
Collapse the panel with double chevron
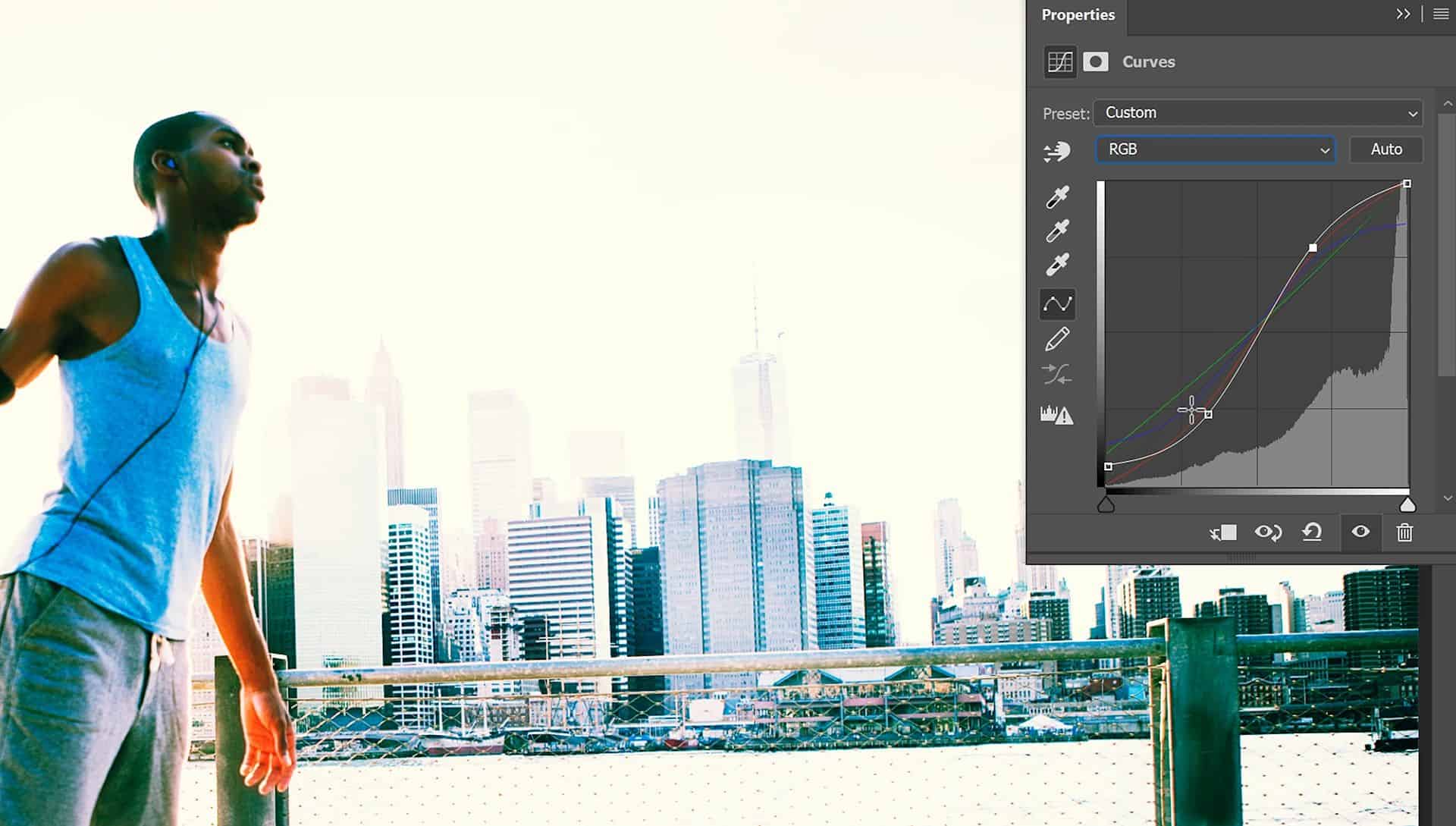pos(1403,14)
